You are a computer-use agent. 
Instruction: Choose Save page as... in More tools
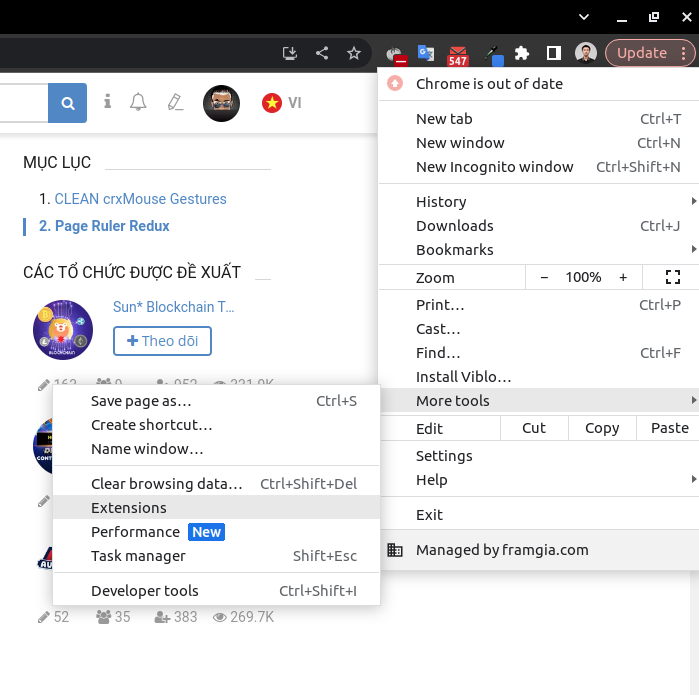pyautogui.click(x=216, y=401)
